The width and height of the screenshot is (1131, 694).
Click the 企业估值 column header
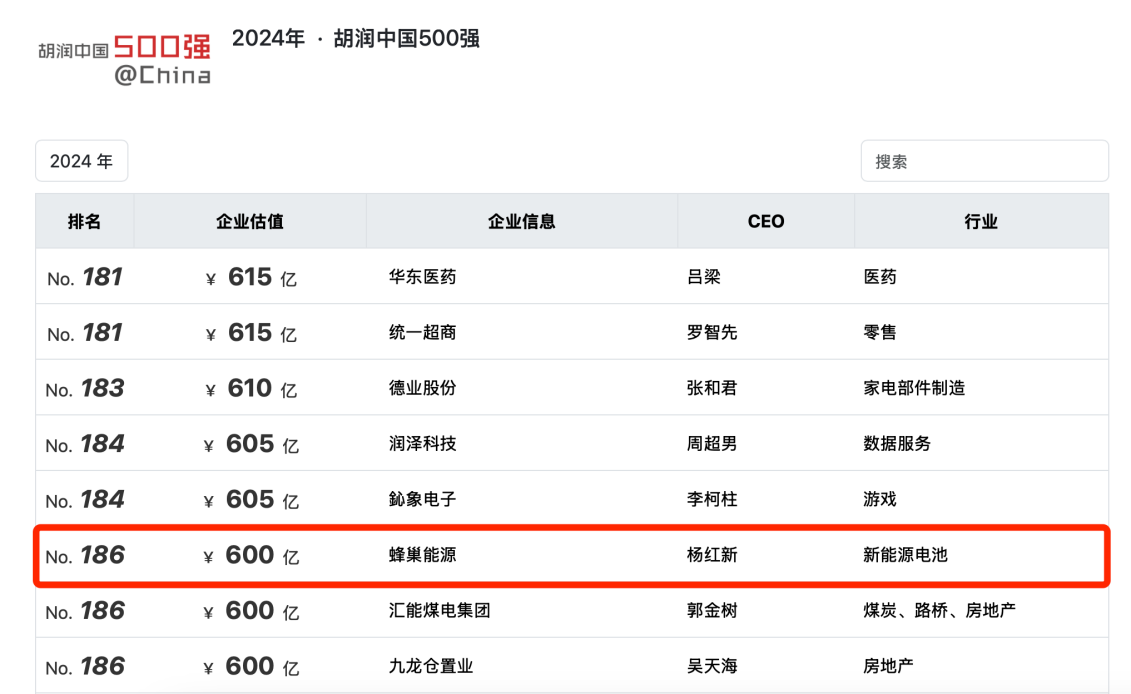pyautogui.click(x=250, y=221)
